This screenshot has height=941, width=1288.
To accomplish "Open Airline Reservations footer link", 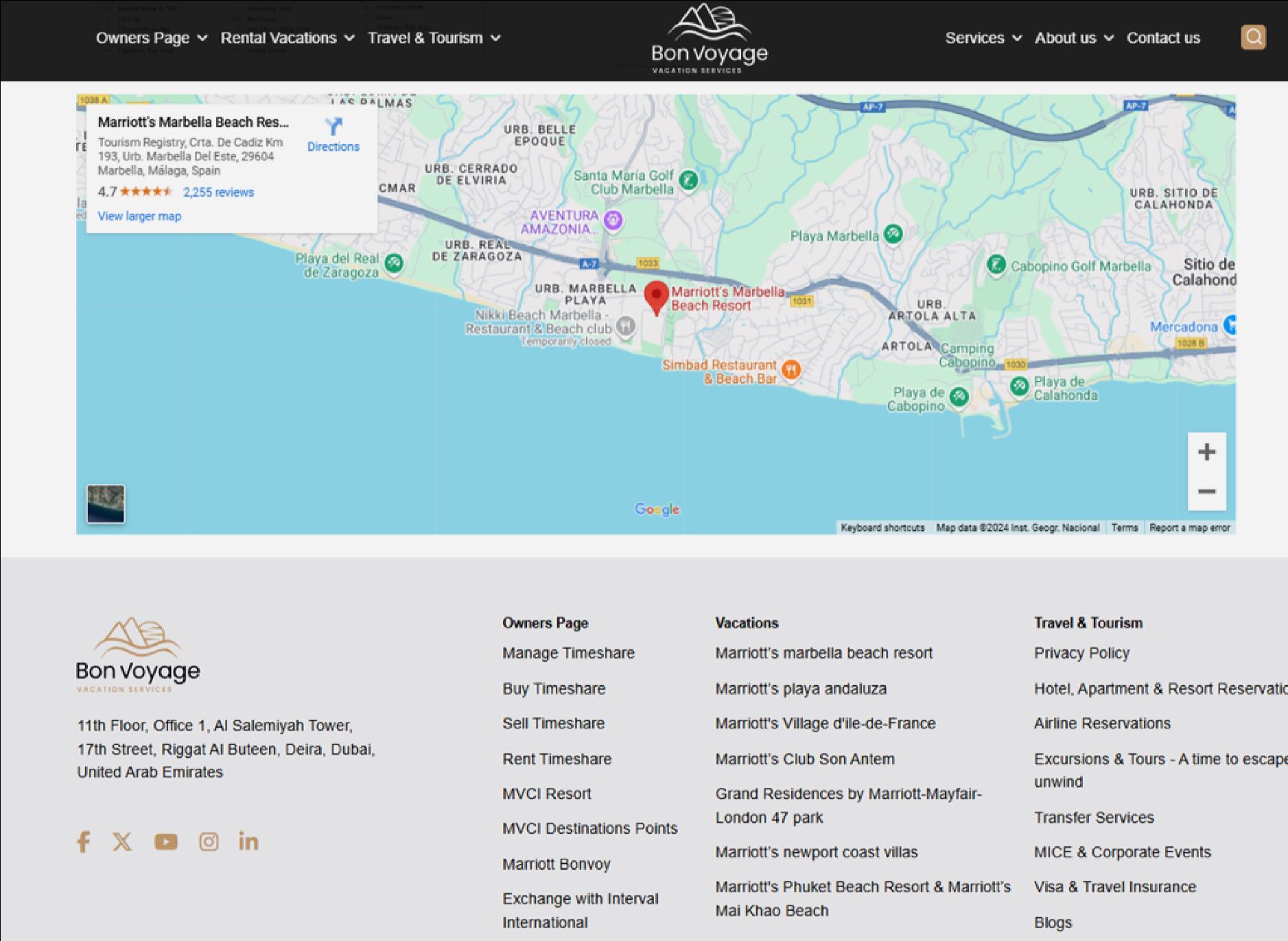I will coord(1102,723).
